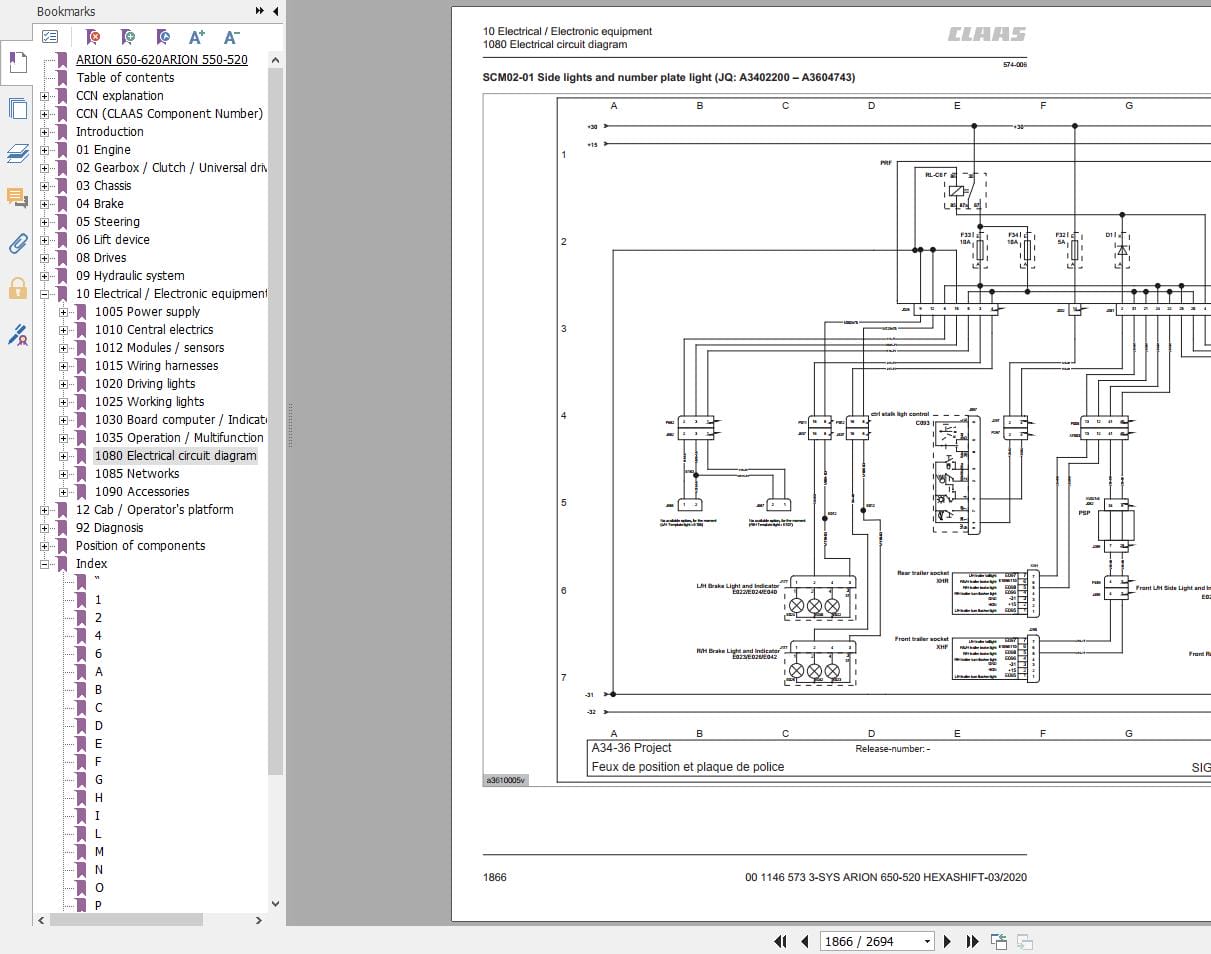The width and height of the screenshot is (1211, 954).
Task: Select the 1010 Central electrics bookmark
Action: 154,330
